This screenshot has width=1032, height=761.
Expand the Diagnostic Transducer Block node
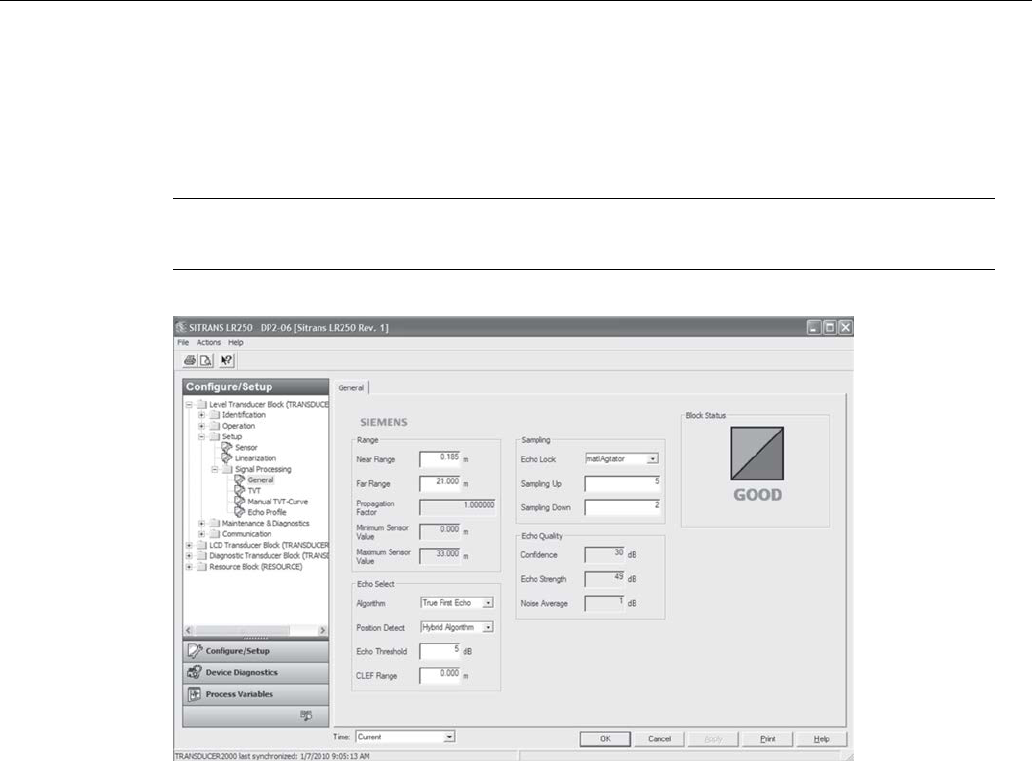pyautogui.click(x=189, y=556)
